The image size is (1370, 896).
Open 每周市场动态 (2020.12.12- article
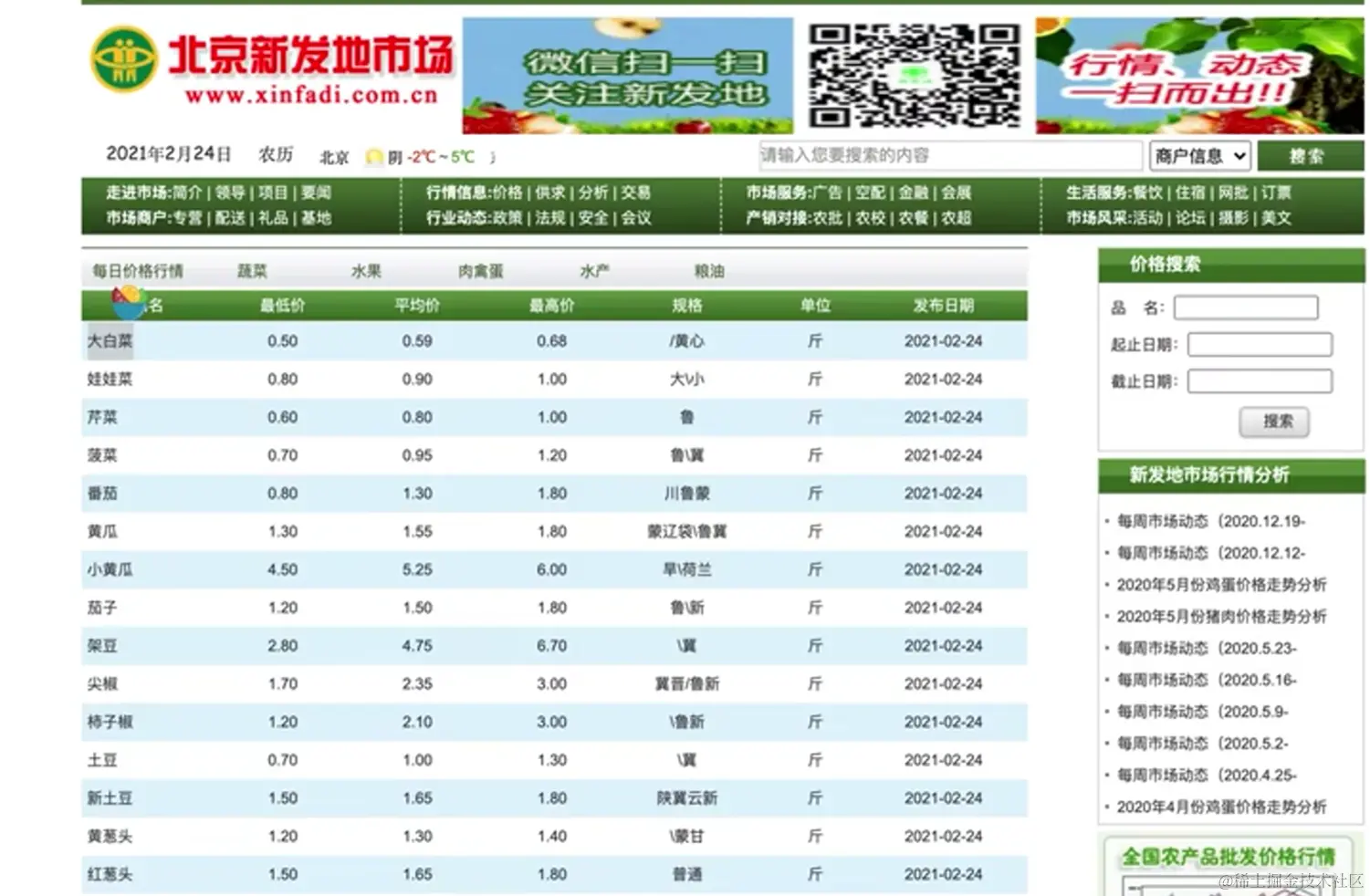(x=1211, y=554)
